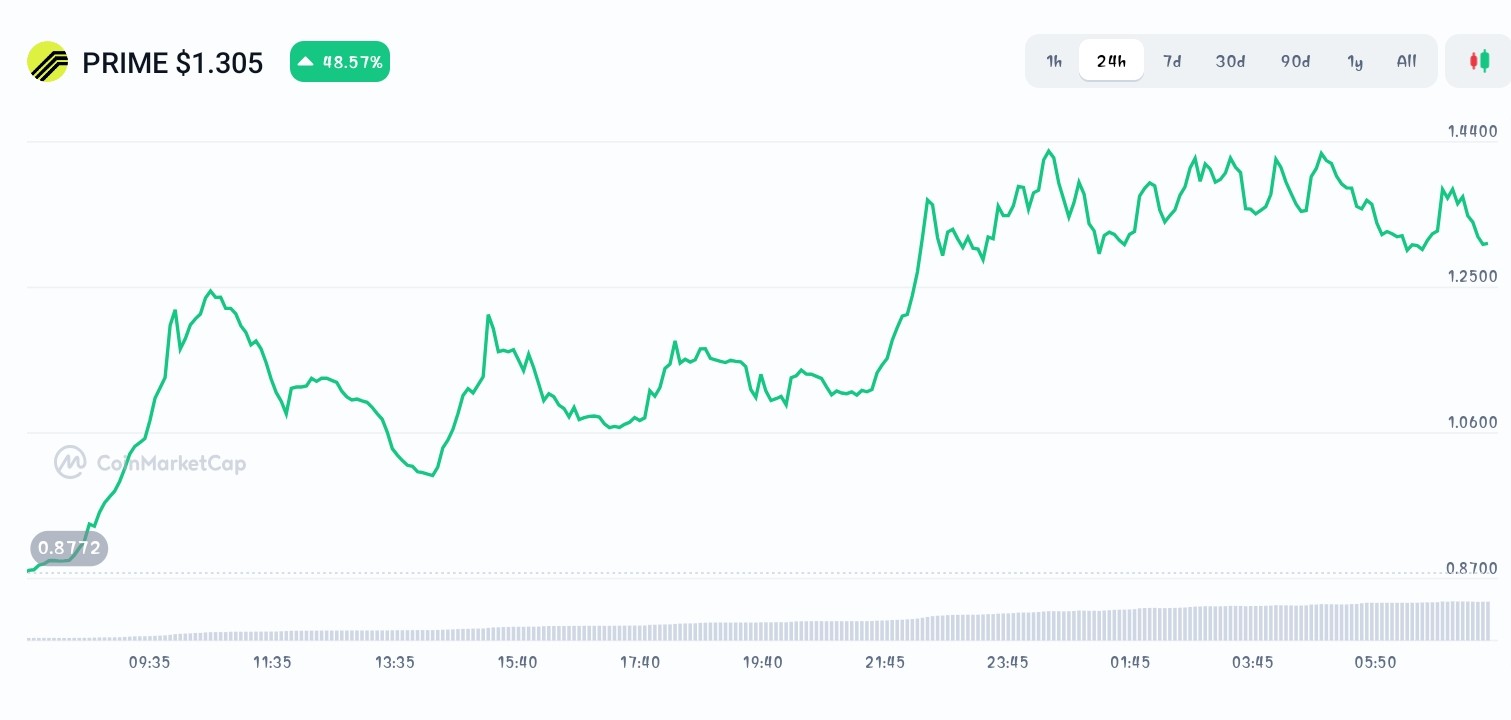Show the All-time chart
1511x720 pixels.
1406,61
